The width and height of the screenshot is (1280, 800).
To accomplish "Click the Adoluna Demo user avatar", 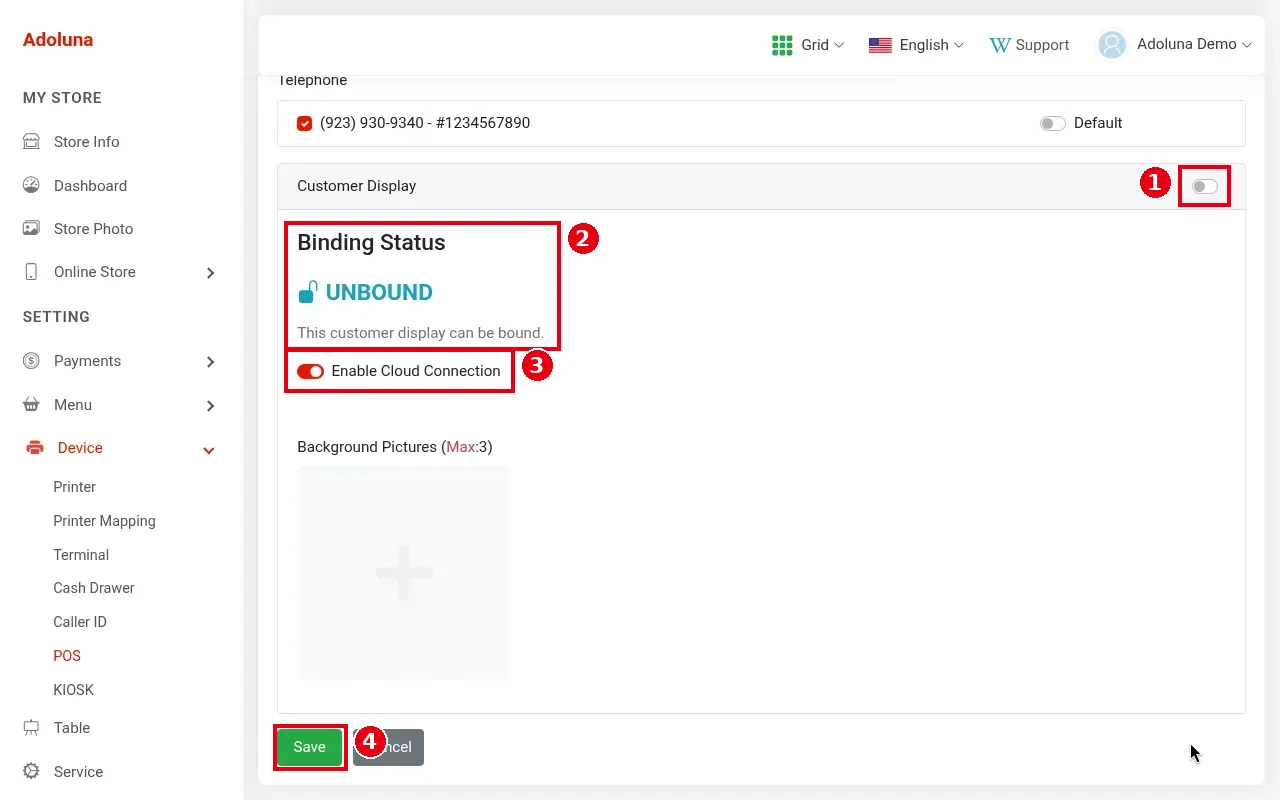I will [1112, 45].
